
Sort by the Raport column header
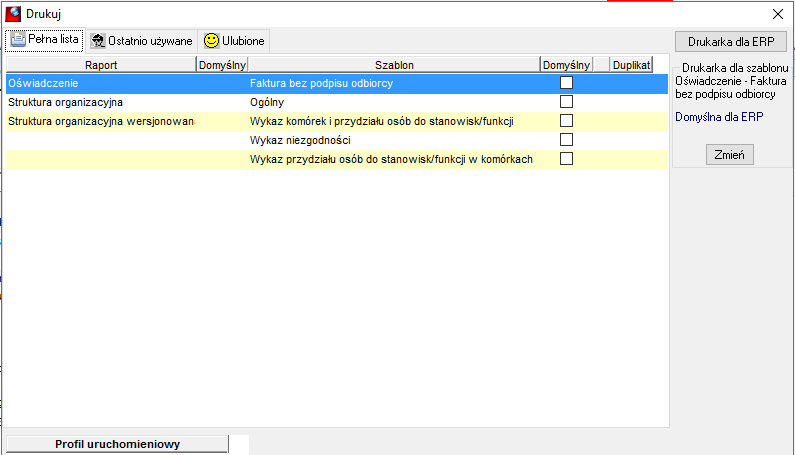(x=101, y=65)
